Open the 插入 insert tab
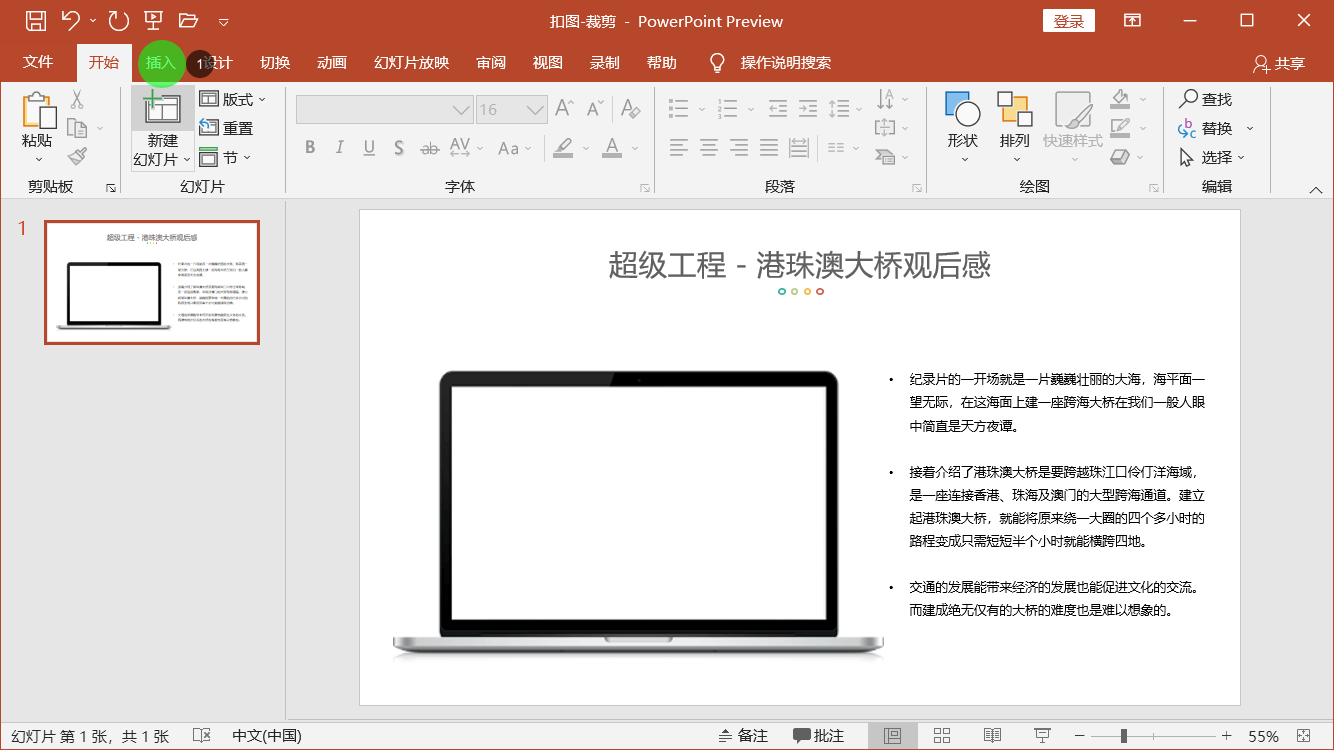1334x750 pixels. 161,63
